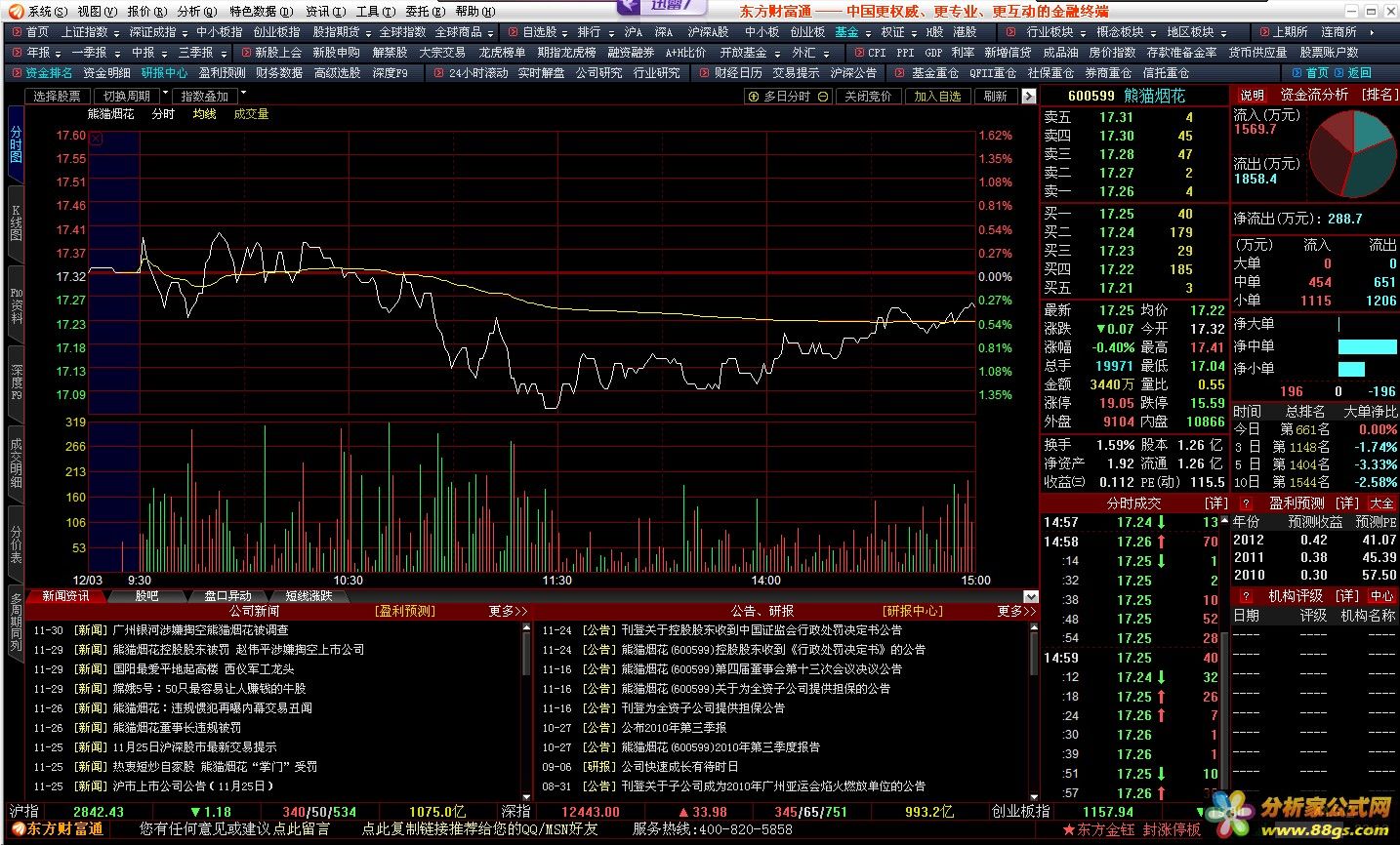Switch to the 短线涨跌 tab

tap(309, 595)
